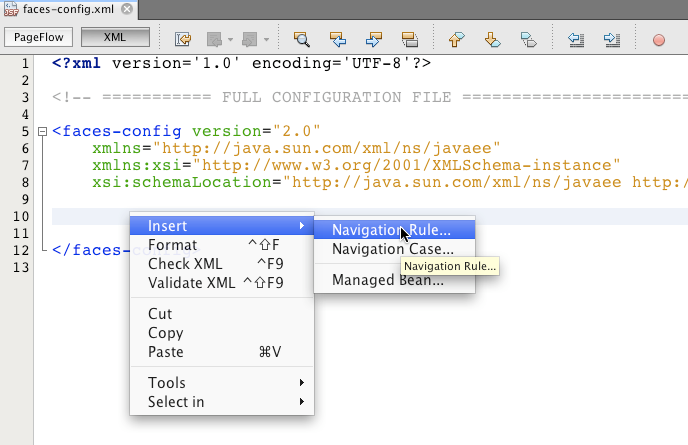Choose Navigation Case... in the Insert submenu
688x445 pixels.
[392, 249]
